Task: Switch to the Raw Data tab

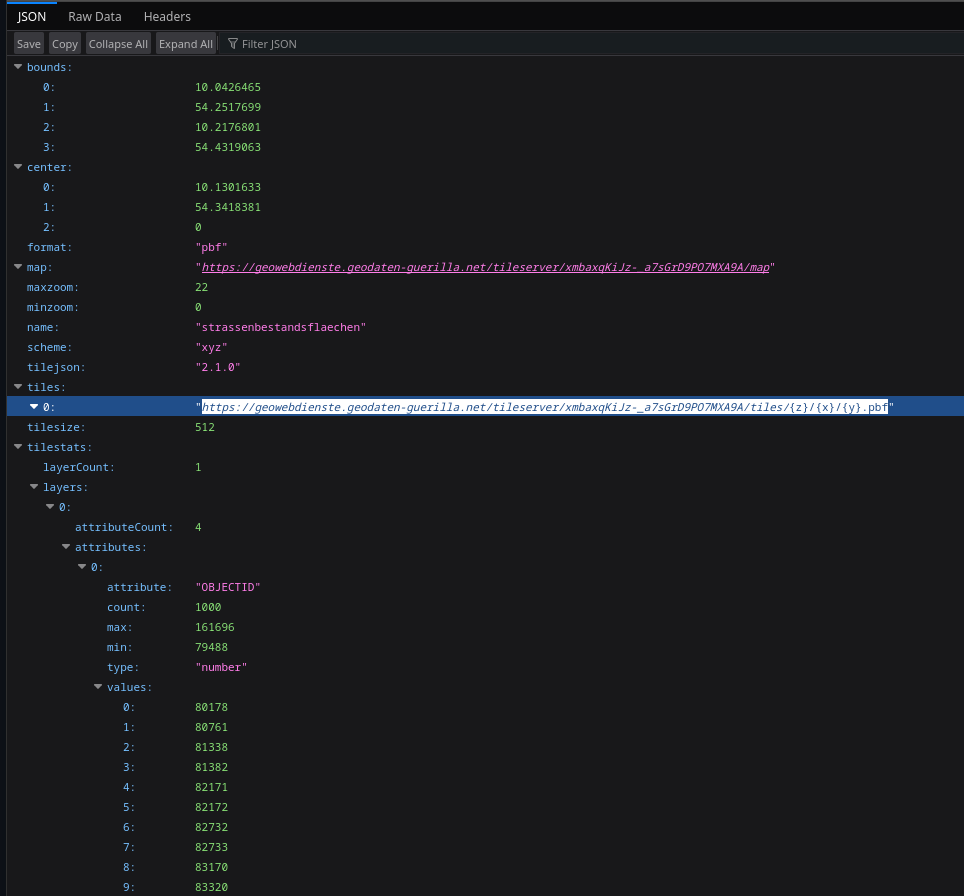Action: click(x=94, y=16)
